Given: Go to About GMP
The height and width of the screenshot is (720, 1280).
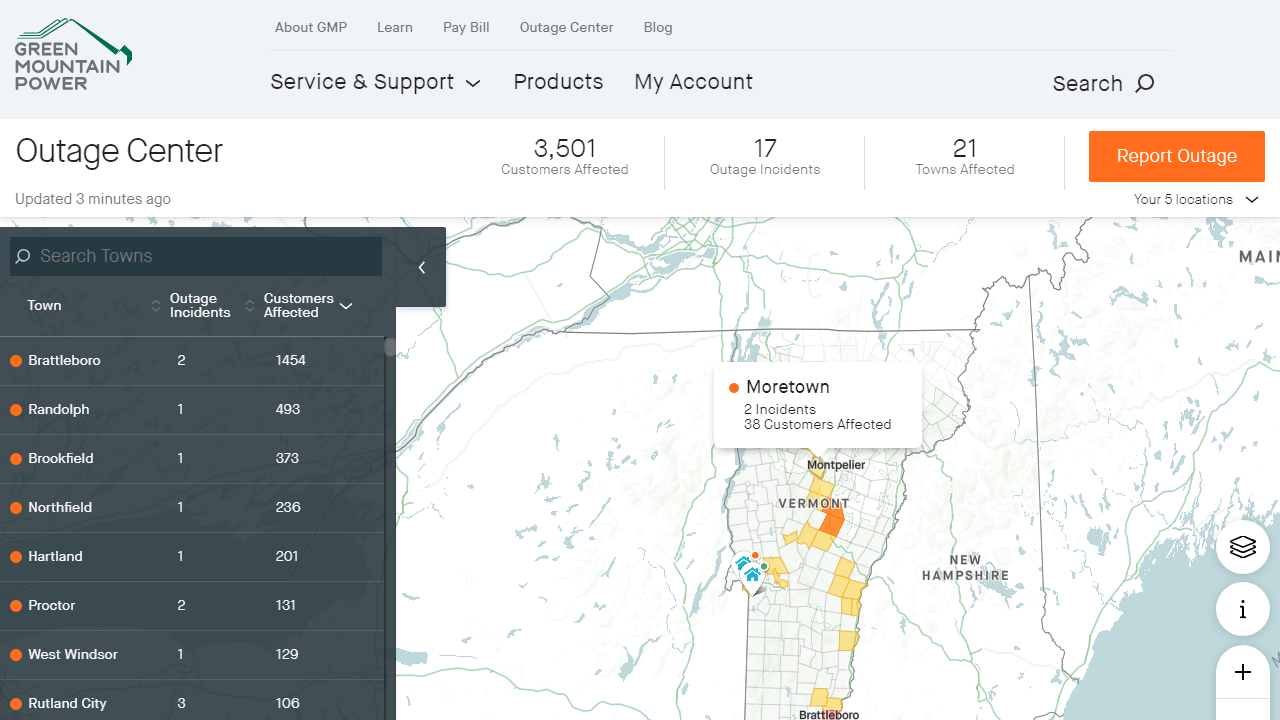Looking at the screenshot, I should pyautogui.click(x=311, y=27).
